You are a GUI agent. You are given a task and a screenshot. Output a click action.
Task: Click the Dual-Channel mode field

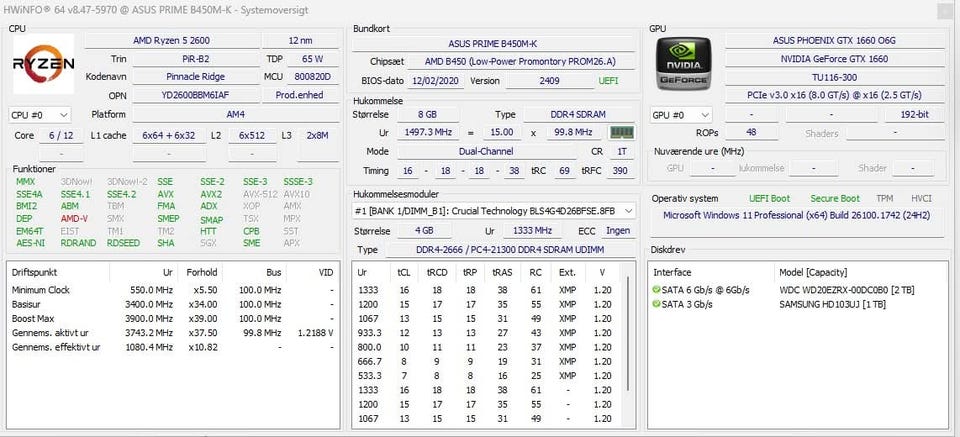pyautogui.click(x=486, y=151)
